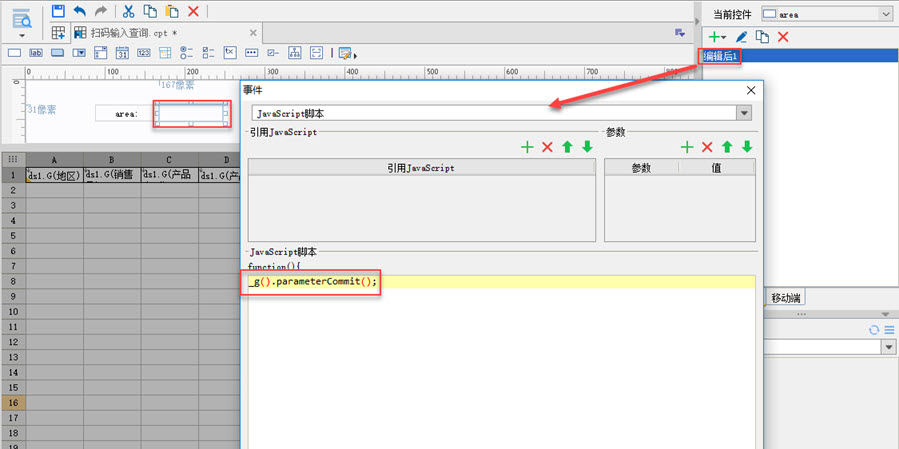Click the paste clipboard icon
This screenshot has height=449, width=899.
pos(171,10)
